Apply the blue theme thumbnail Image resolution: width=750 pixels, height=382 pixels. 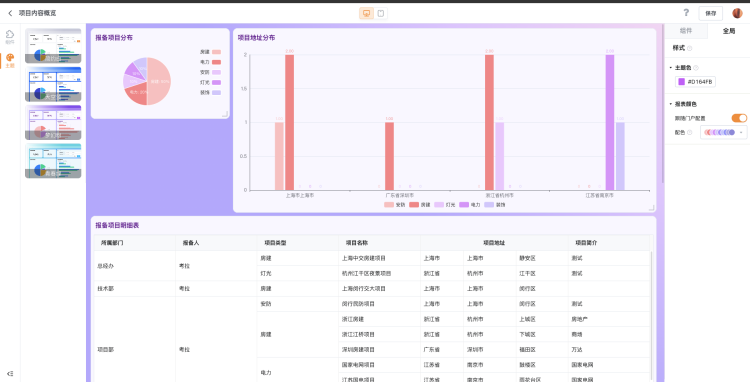53,84
